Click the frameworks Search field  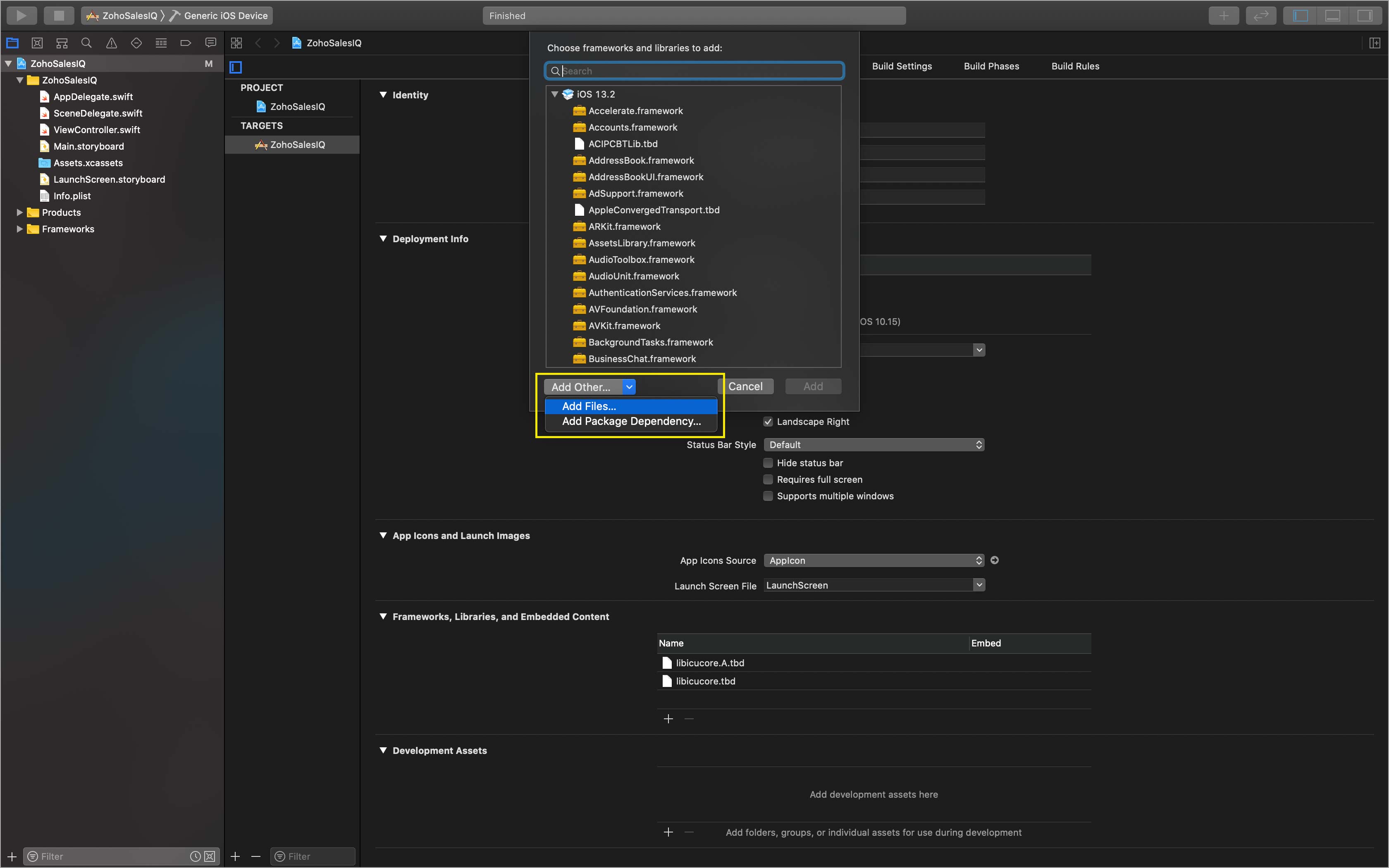coord(694,71)
